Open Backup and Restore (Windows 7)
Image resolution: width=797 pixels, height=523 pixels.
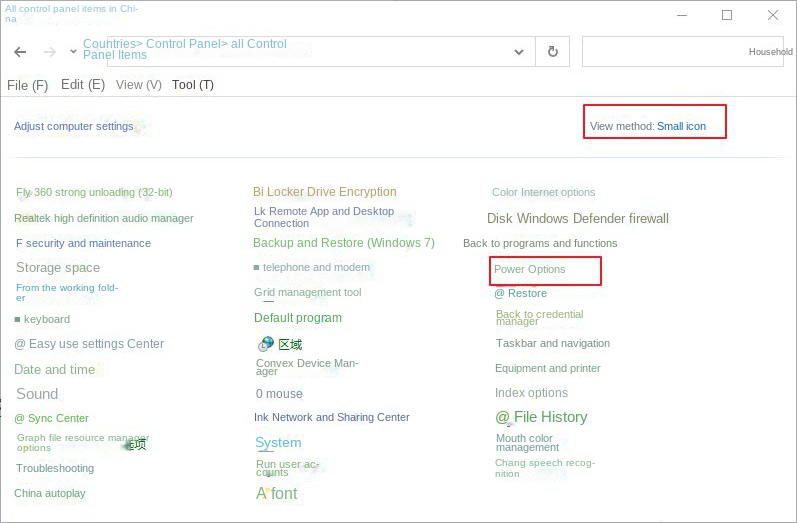click(x=343, y=243)
